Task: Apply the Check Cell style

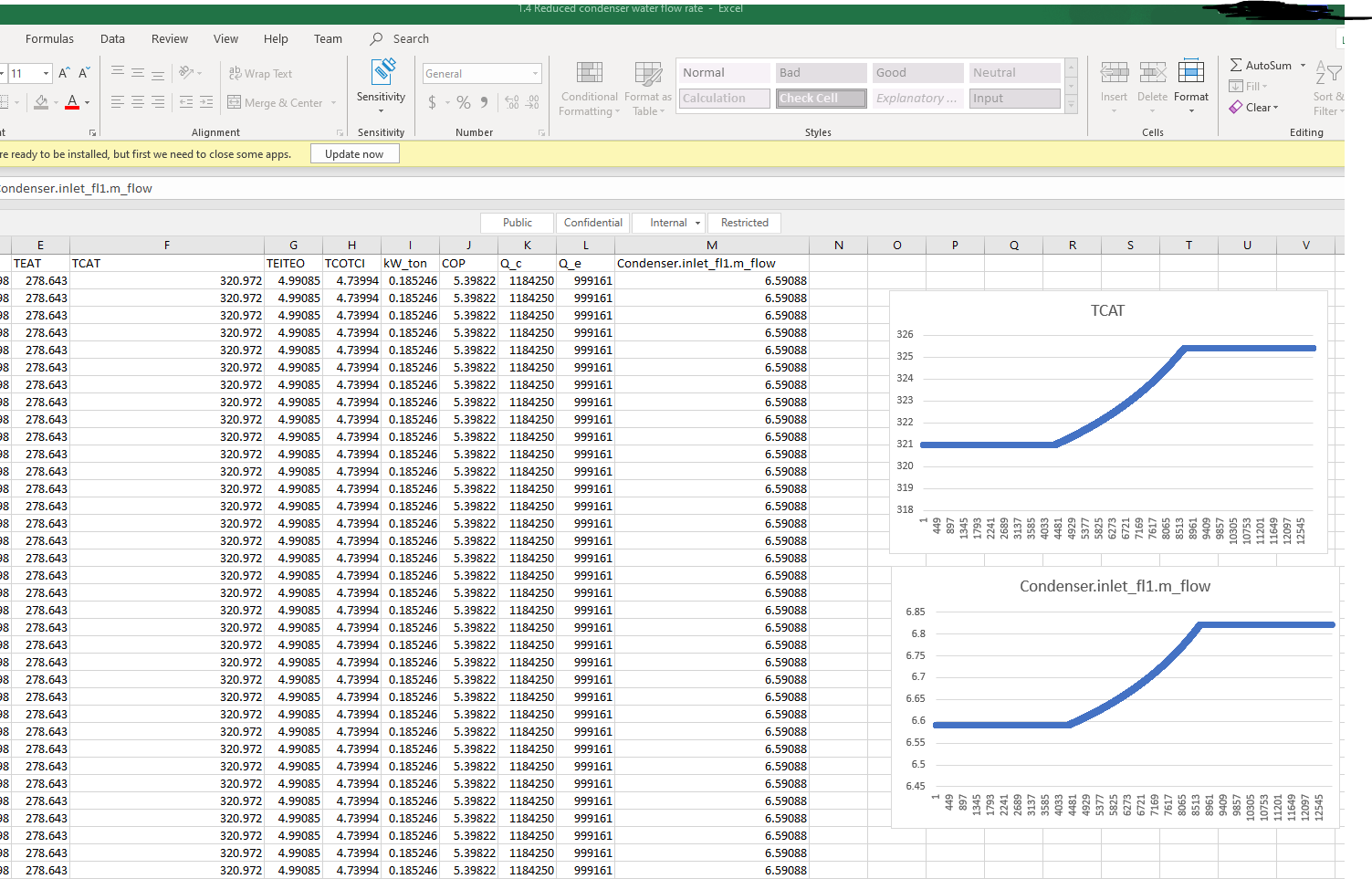Action: pos(821,99)
